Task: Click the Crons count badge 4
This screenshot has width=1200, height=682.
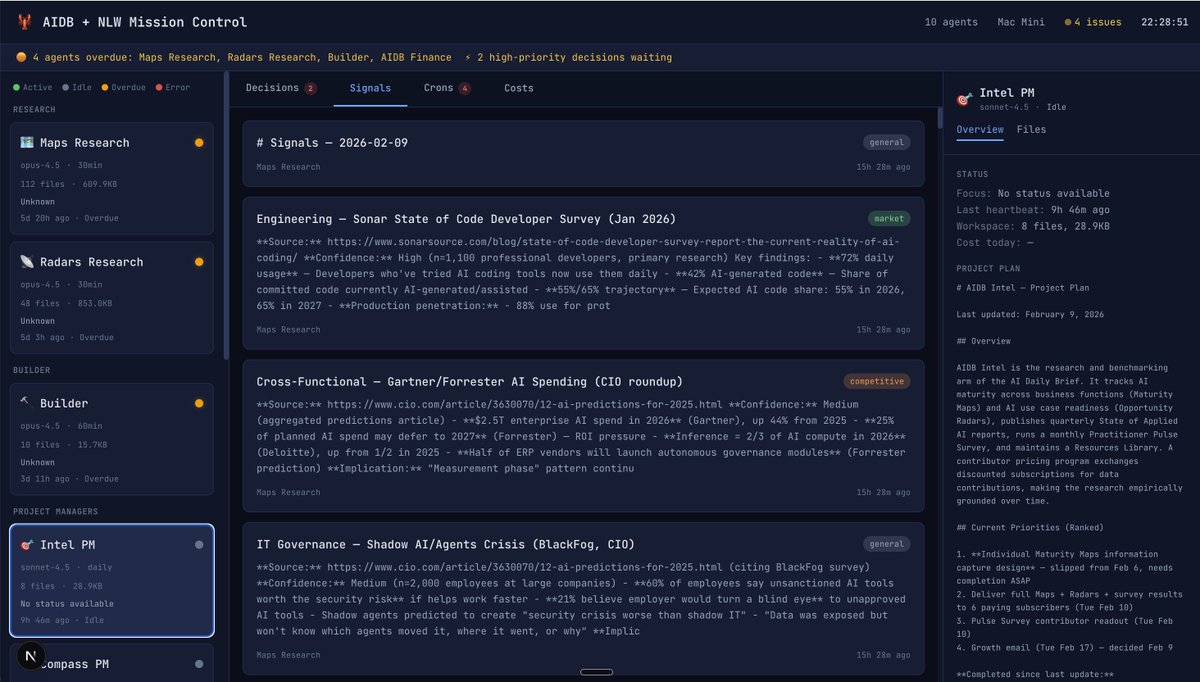Action: click(465, 88)
